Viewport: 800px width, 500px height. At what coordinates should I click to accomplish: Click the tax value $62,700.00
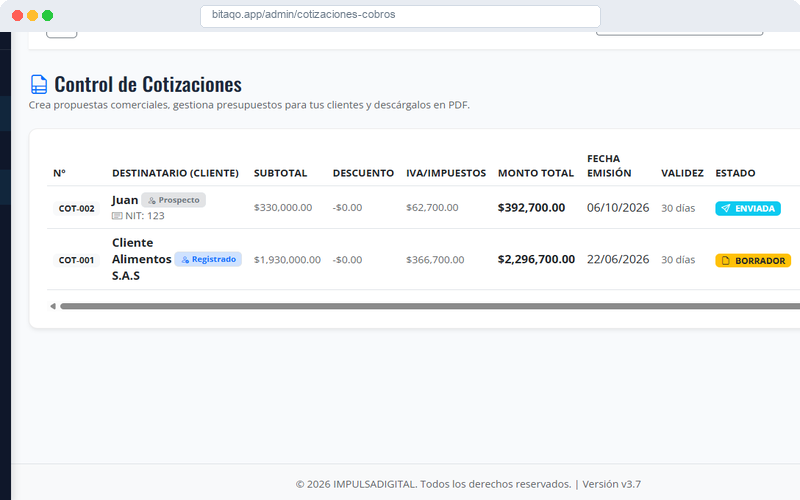pyautogui.click(x=432, y=208)
